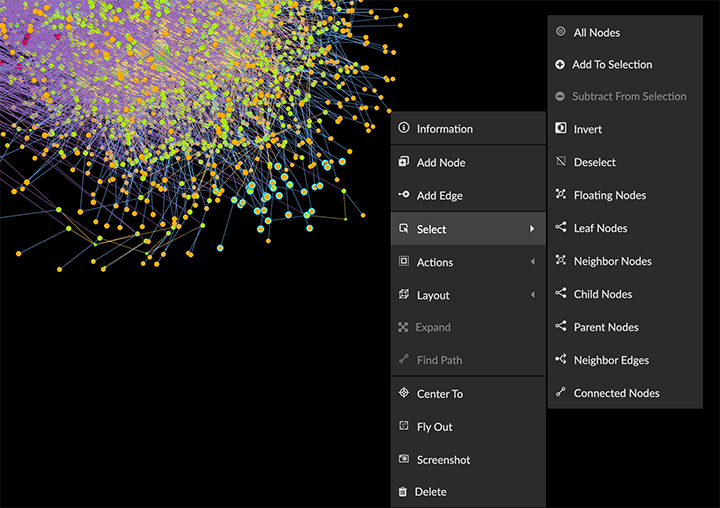The width and height of the screenshot is (720, 508).
Task: Expand the Actions submenu arrow
Action: (532, 262)
